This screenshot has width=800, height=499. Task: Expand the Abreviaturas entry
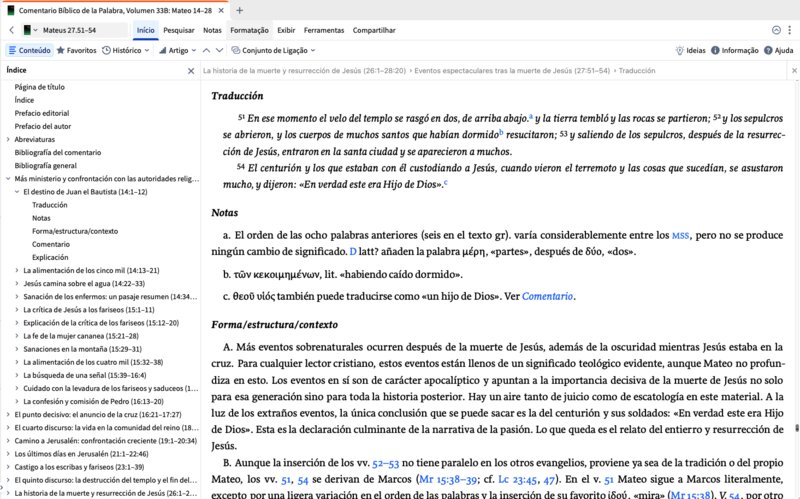[8, 139]
